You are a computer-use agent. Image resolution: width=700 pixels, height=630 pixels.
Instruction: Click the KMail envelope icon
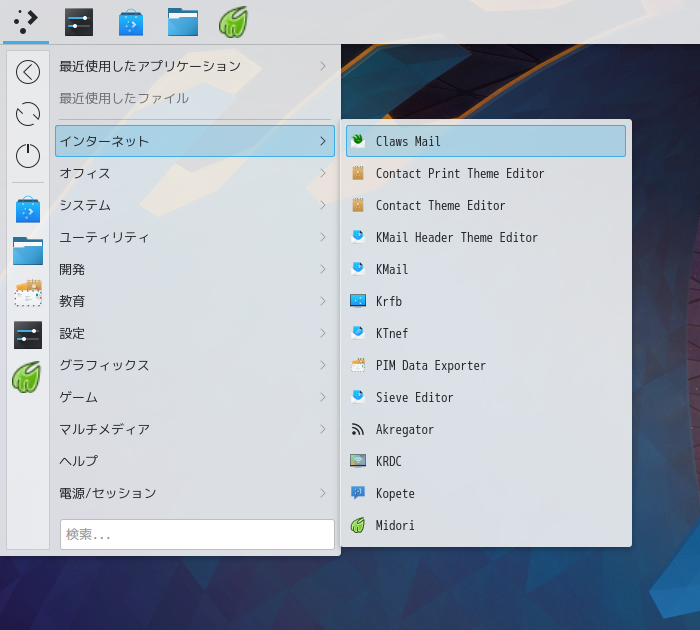(358, 269)
